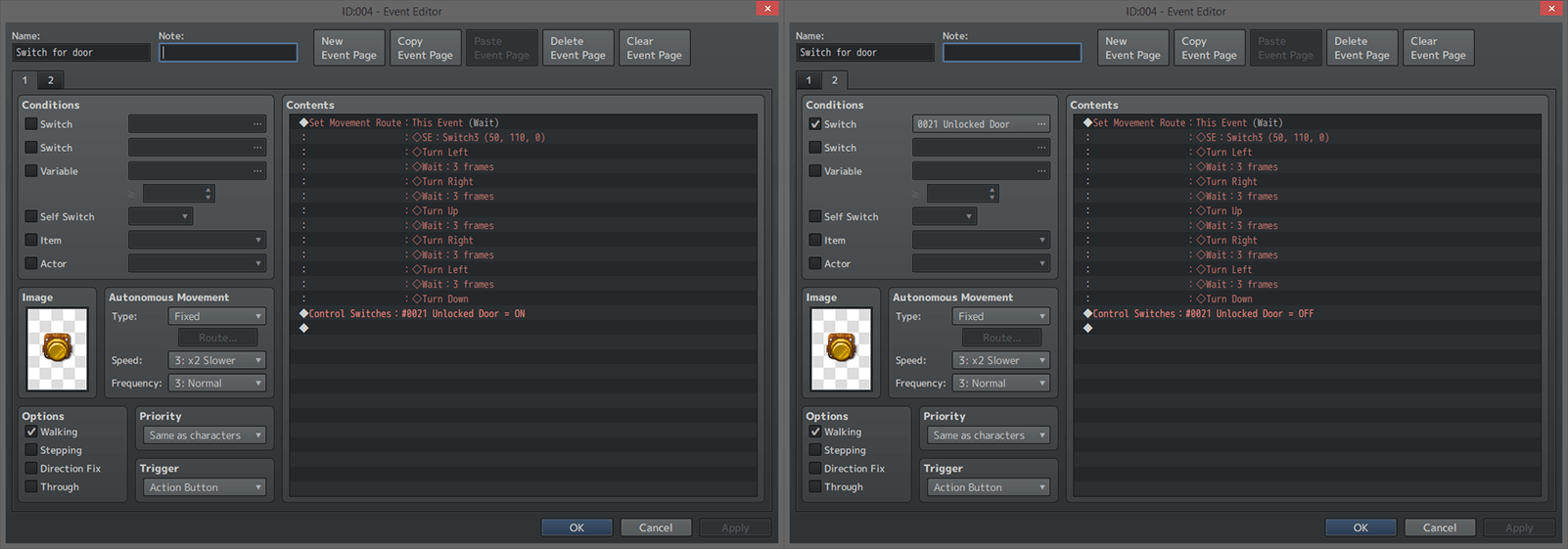This screenshot has width=1568, height=549.
Task: Open Self Switch dropdown in left editor
Action: coord(161,216)
